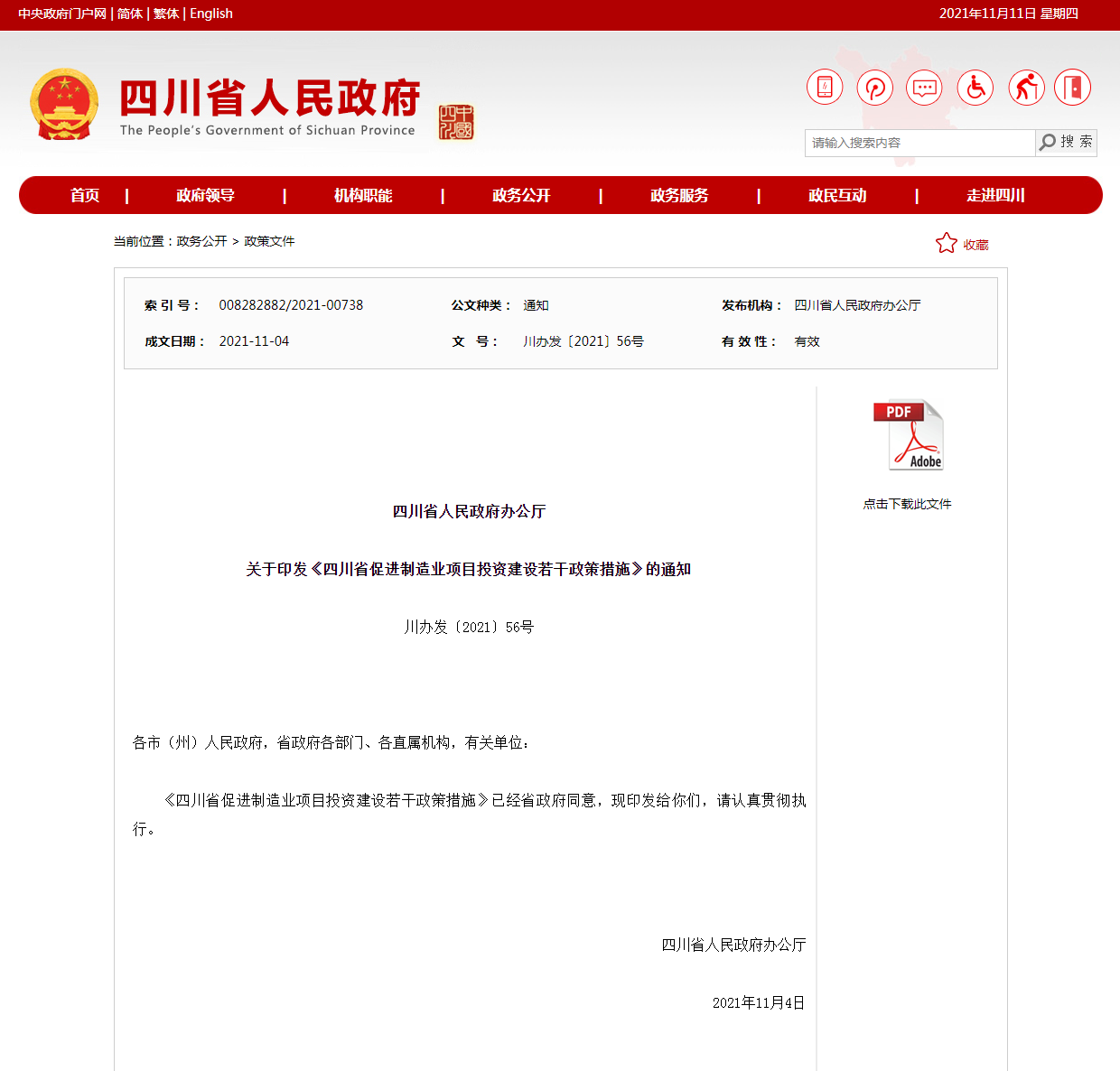The width and height of the screenshot is (1120, 1071).
Task: Click the chat message bubble icon
Action: point(924,88)
